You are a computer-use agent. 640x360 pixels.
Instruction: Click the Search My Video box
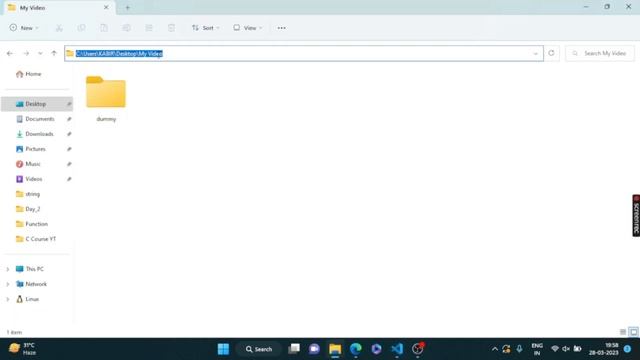600,53
